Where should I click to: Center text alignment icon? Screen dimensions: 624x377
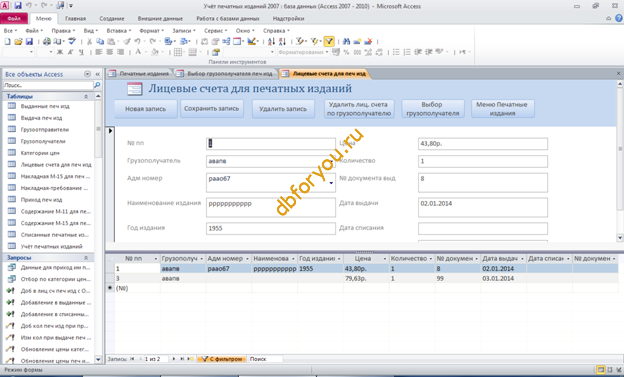pyautogui.click(x=109, y=52)
